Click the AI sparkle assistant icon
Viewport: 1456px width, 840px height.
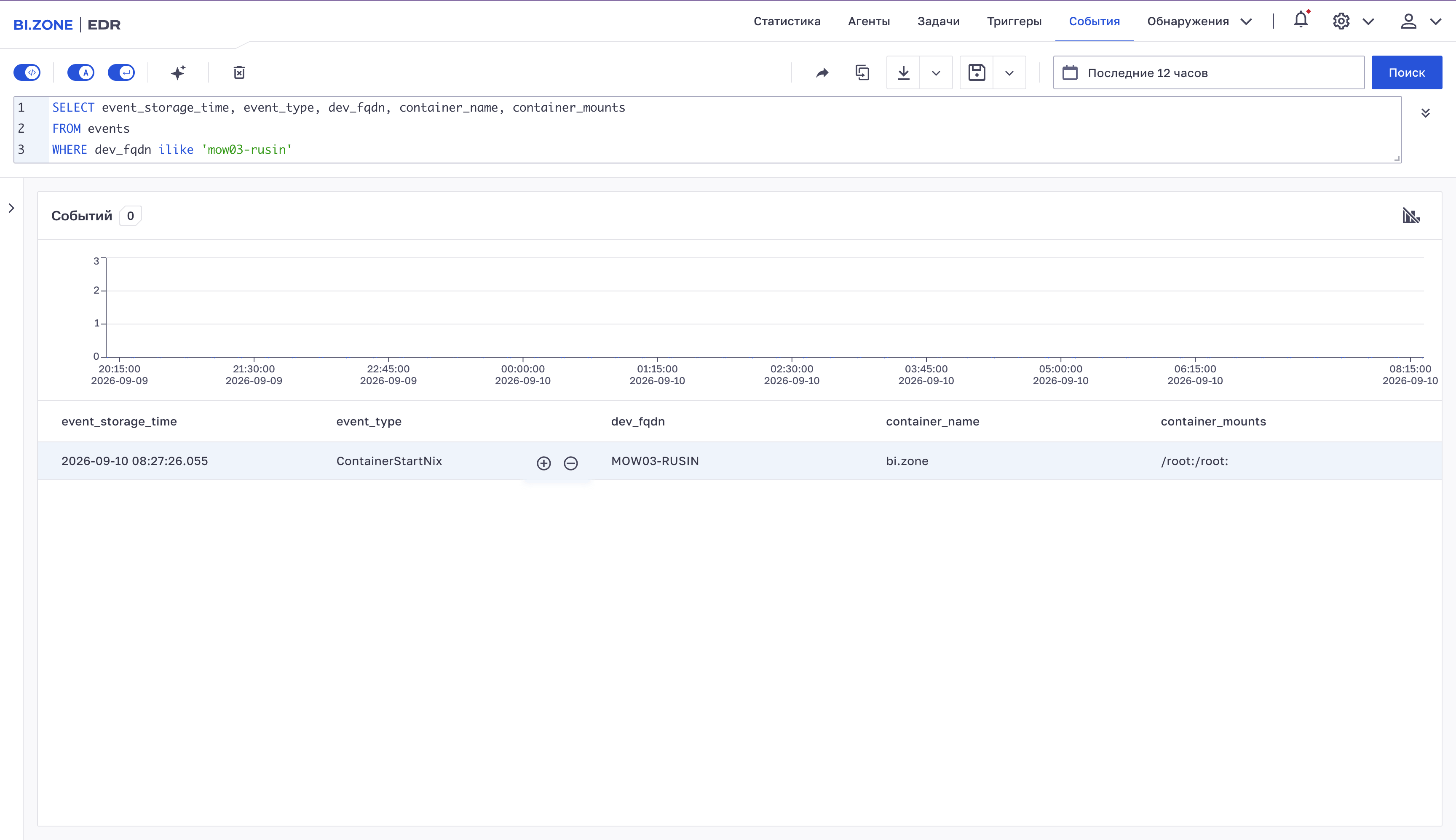(178, 73)
